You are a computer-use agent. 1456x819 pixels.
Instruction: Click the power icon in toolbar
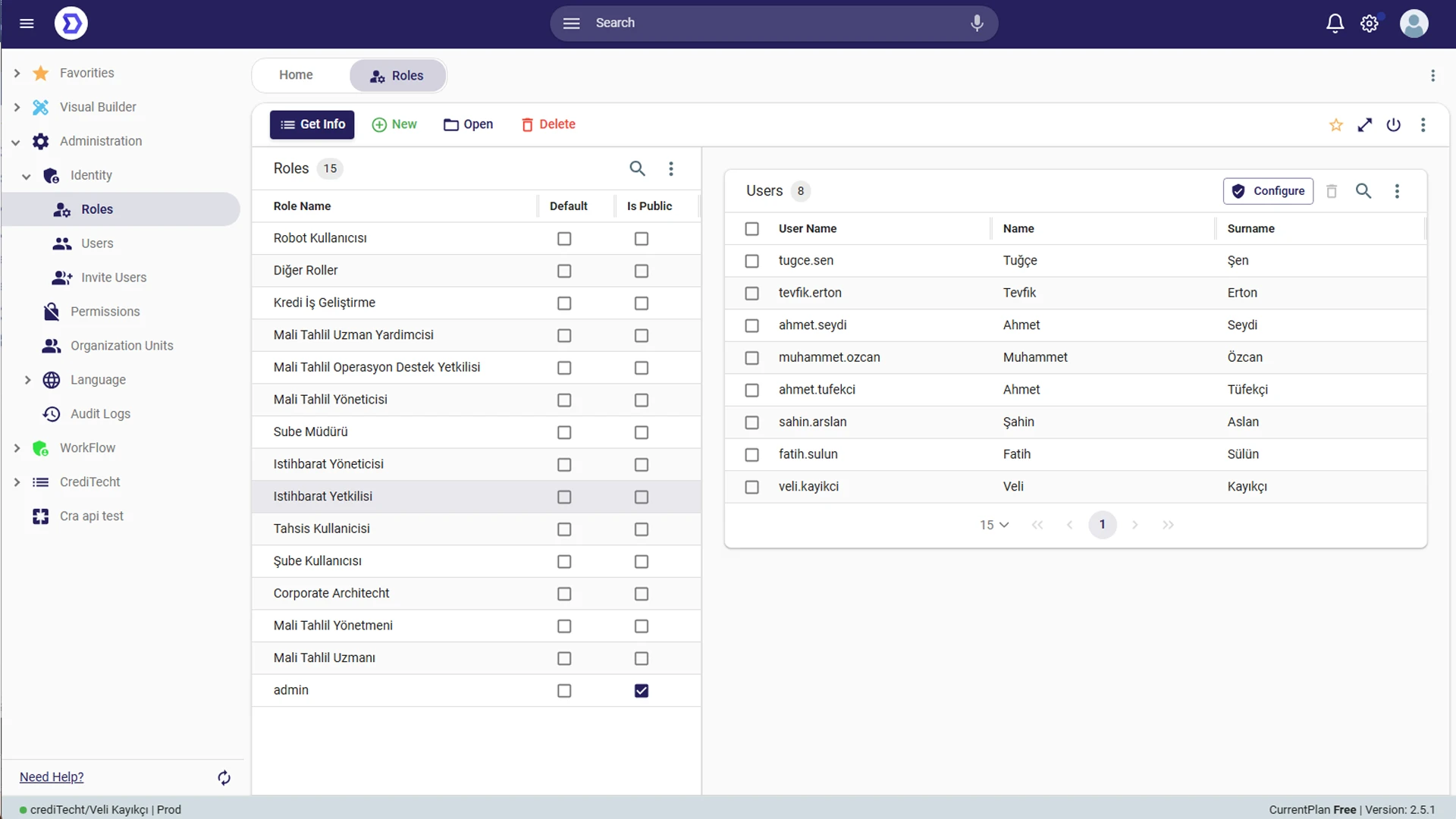coord(1393,125)
